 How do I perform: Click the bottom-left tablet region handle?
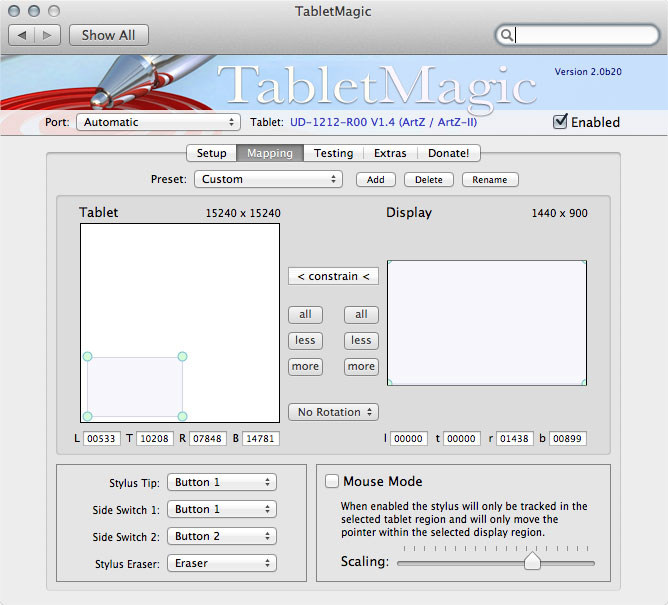tap(87, 416)
